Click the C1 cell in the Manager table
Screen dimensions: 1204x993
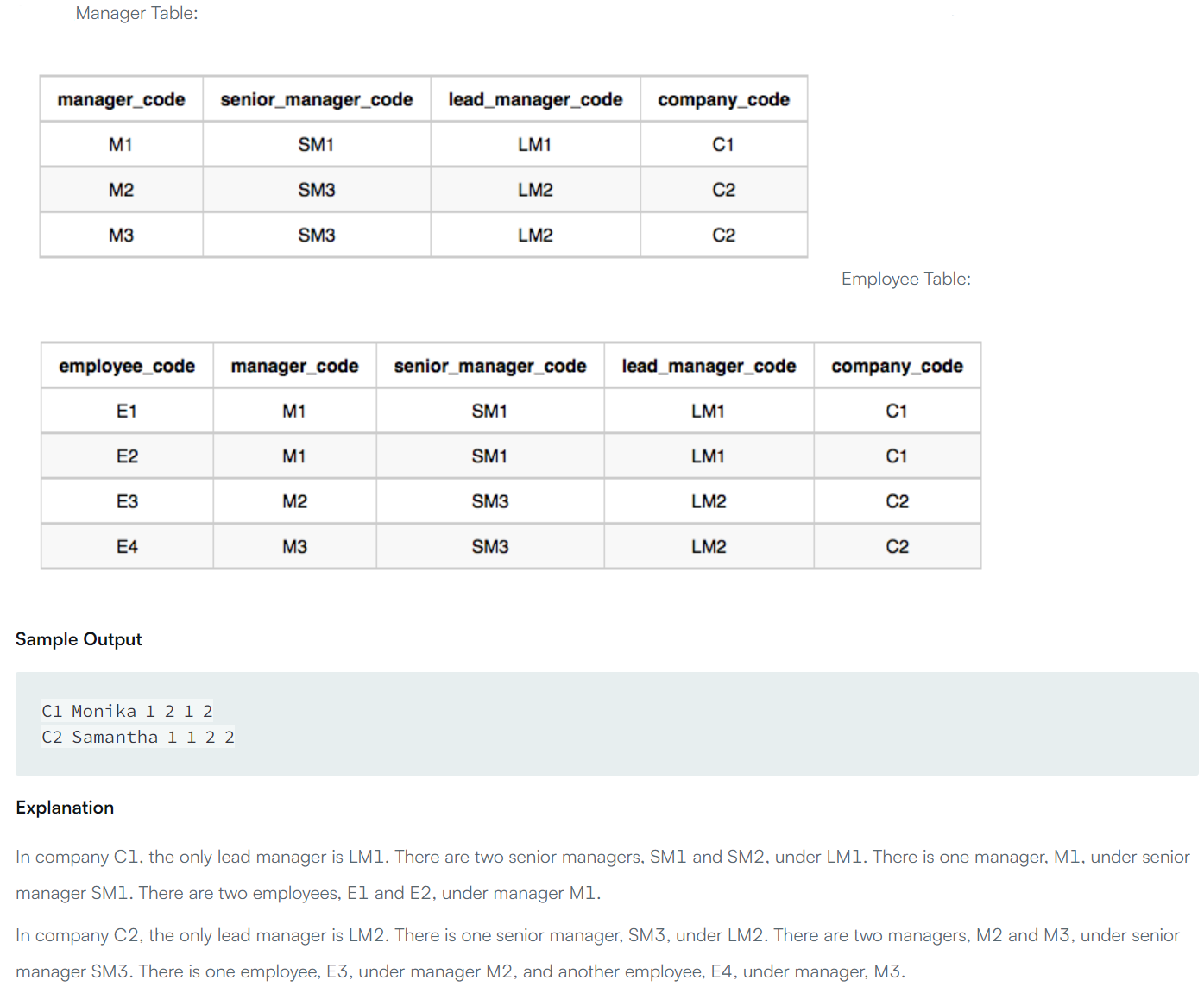coord(723,144)
